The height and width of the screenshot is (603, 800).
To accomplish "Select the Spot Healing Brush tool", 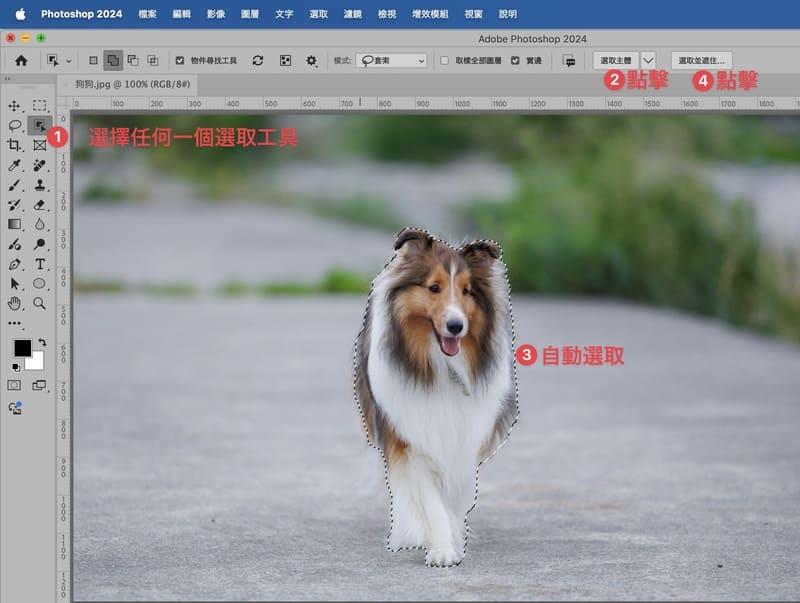I will pos(39,165).
